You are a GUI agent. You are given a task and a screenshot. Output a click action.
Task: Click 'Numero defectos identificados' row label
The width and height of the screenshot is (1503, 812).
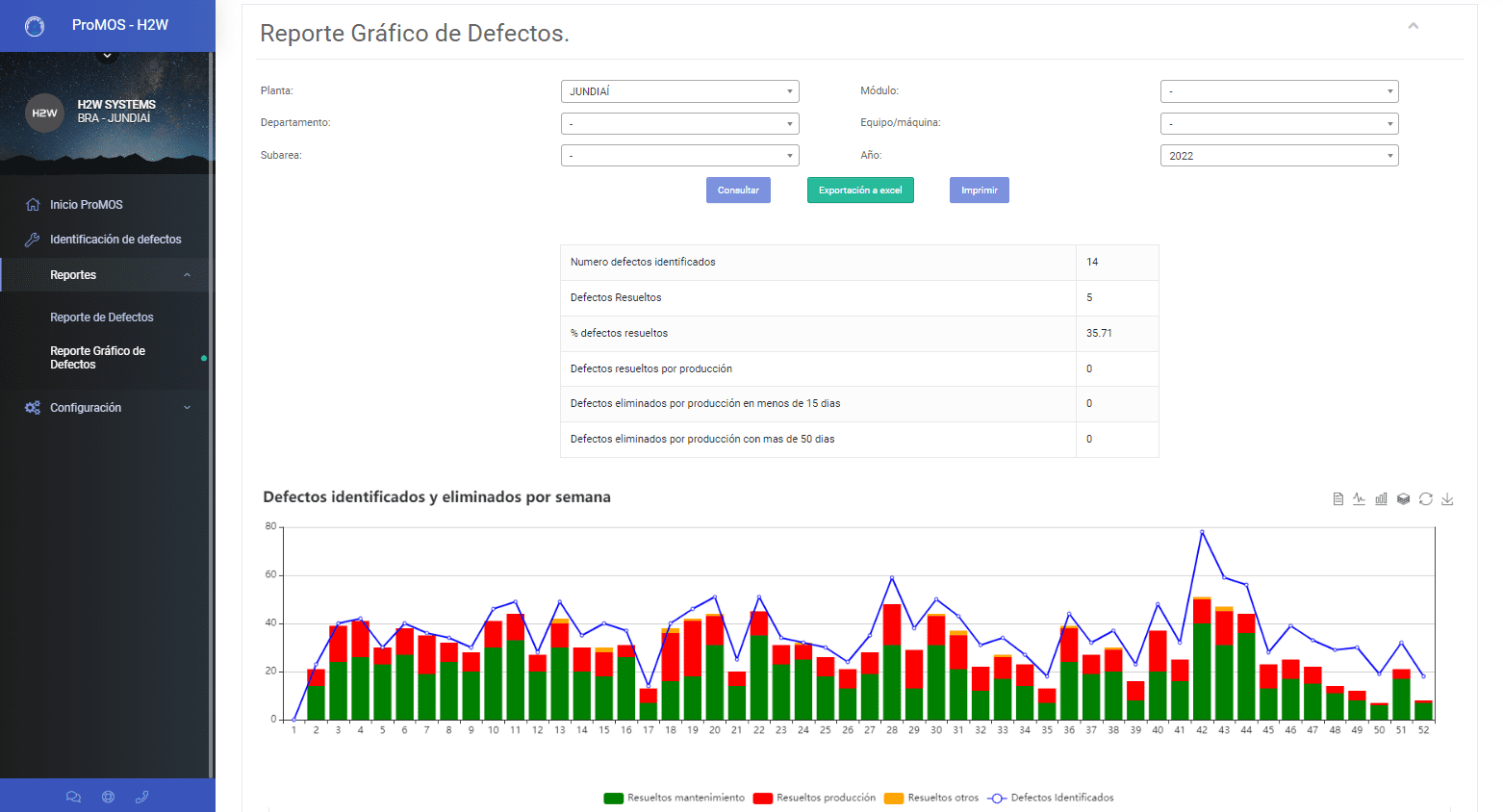click(x=643, y=263)
